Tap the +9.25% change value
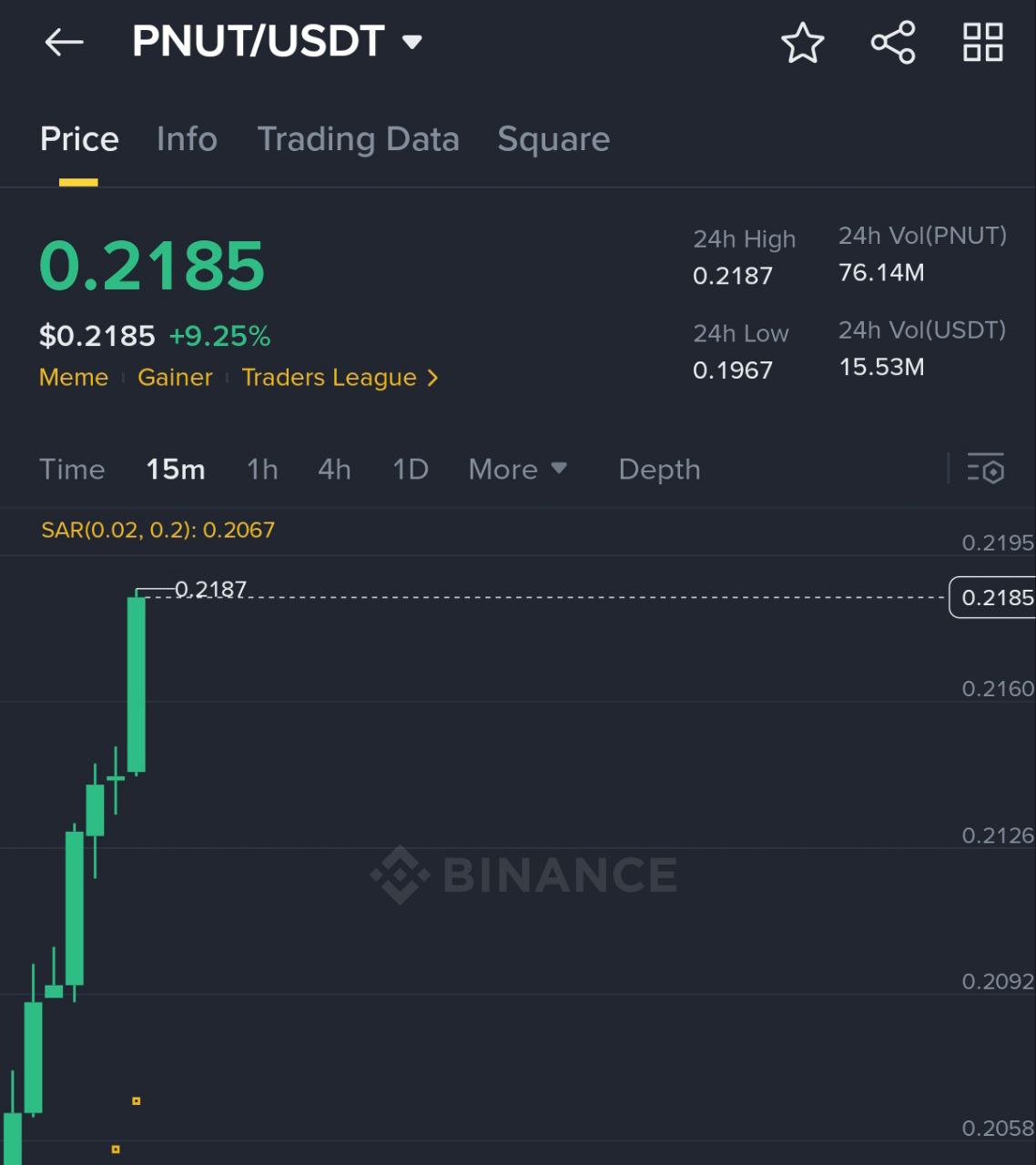The width and height of the screenshot is (1036, 1165). pyautogui.click(x=219, y=336)
